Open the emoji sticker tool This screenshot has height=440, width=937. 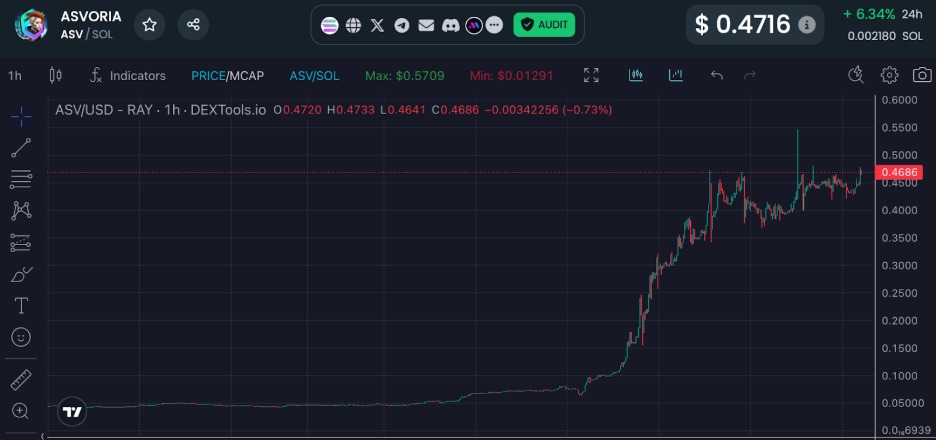21,338
